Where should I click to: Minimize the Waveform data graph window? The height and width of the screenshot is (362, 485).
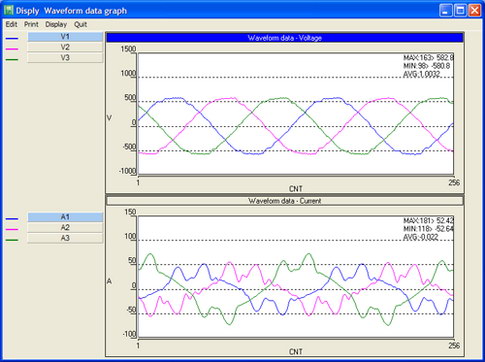pos(446,10)
